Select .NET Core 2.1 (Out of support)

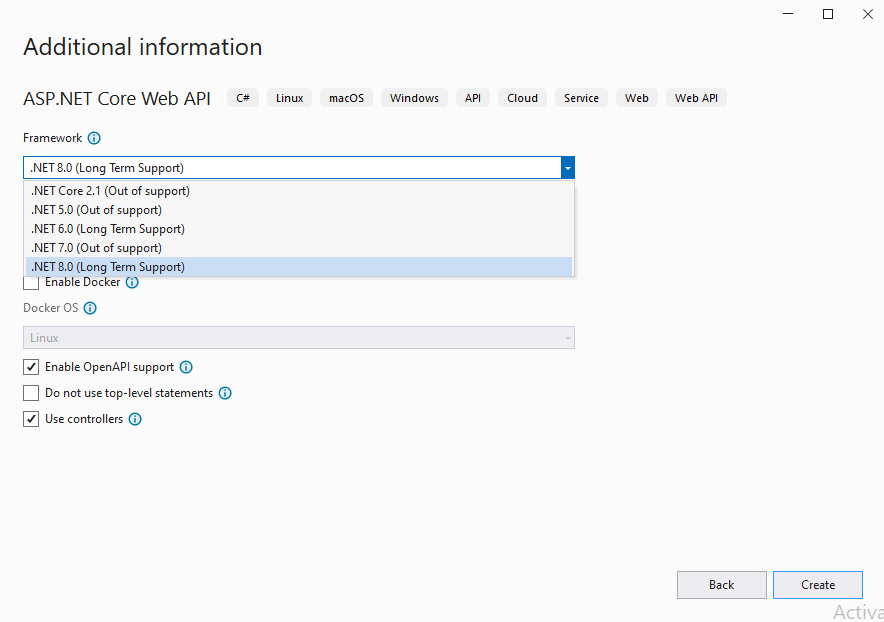point(299,191)
